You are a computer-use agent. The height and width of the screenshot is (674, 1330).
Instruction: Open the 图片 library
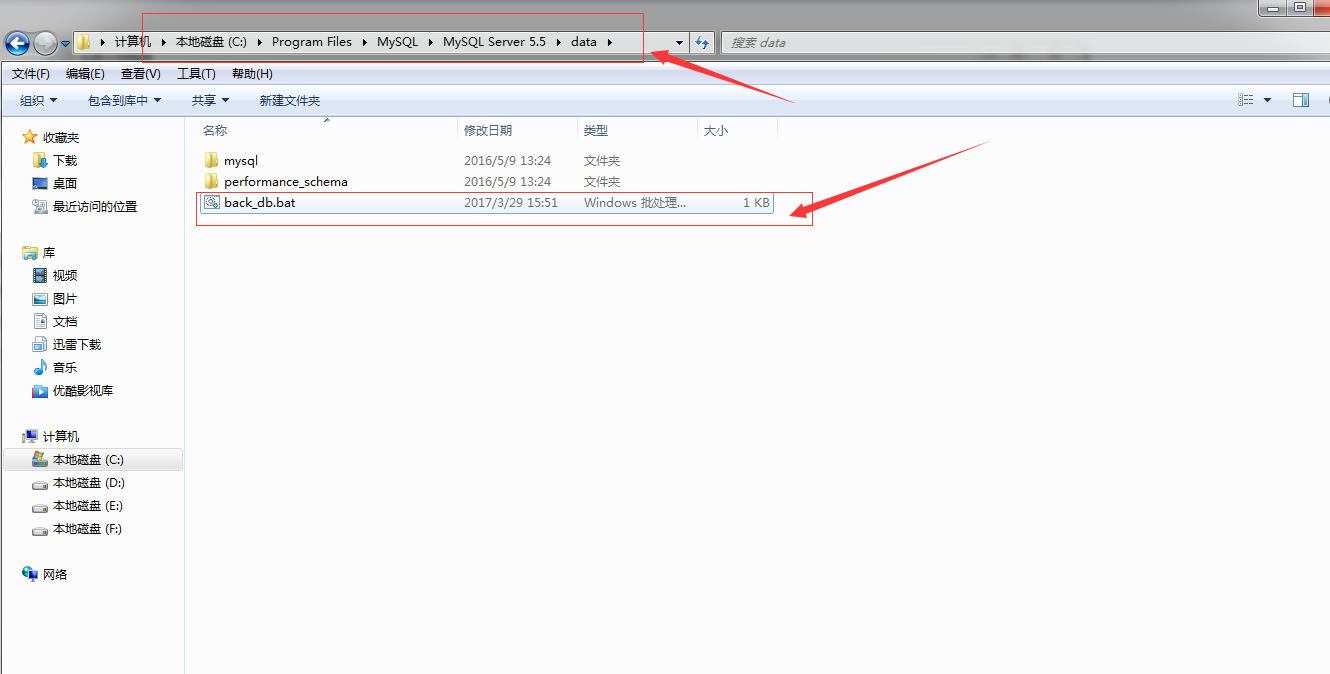point(65,298)
